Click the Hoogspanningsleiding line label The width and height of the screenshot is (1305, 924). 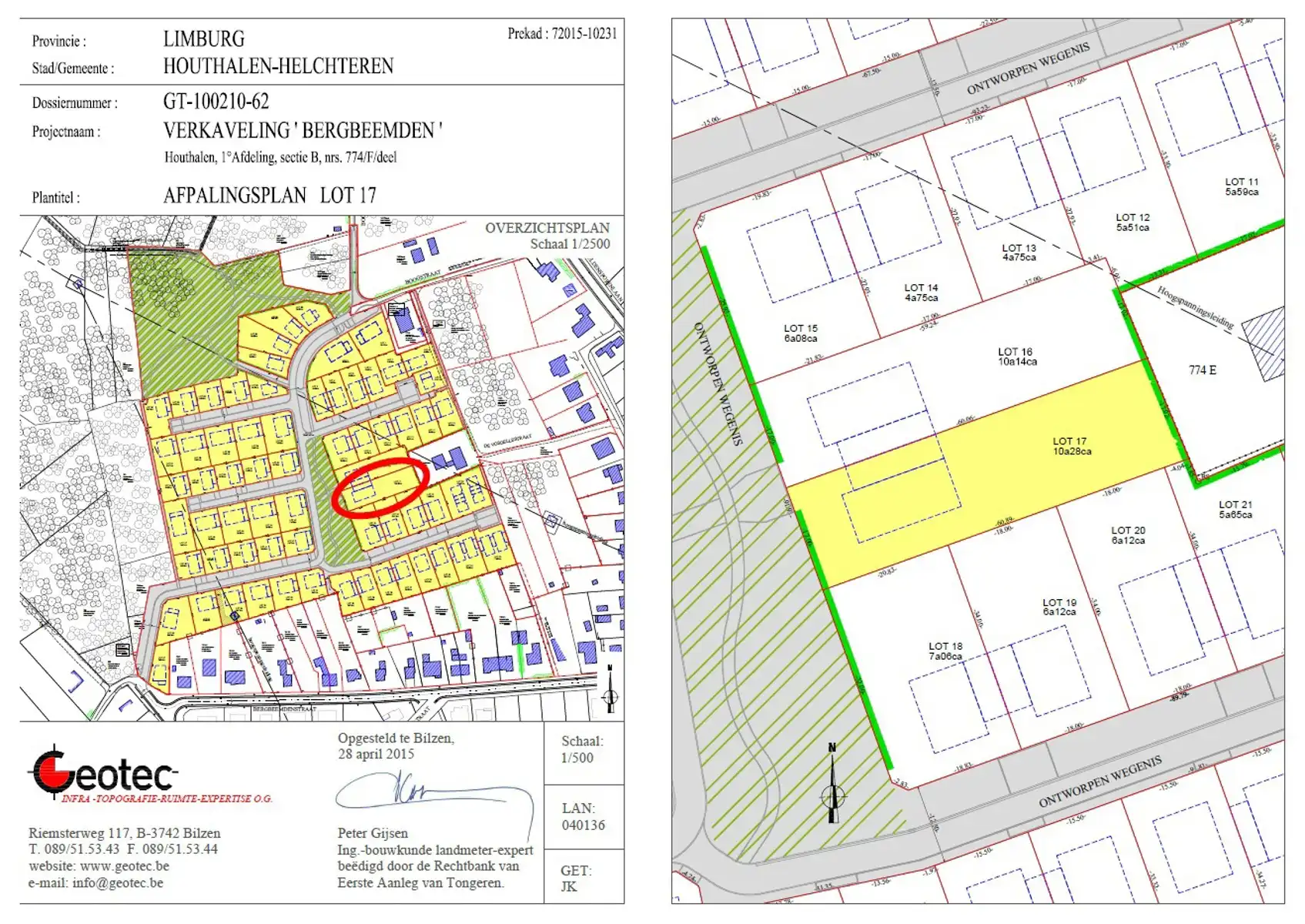coord(1196,308)
